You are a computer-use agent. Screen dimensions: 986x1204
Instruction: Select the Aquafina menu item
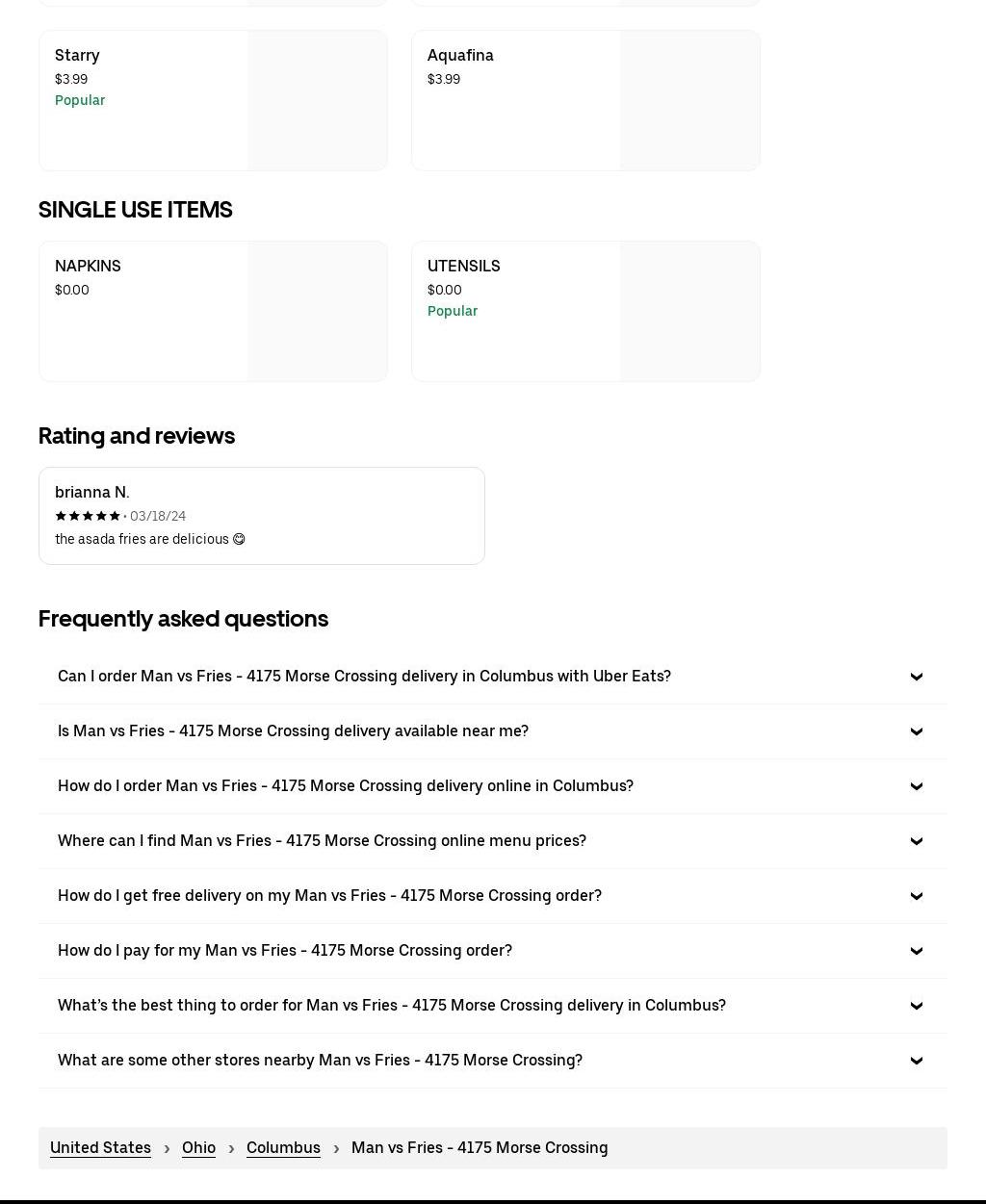click(517, 100)
